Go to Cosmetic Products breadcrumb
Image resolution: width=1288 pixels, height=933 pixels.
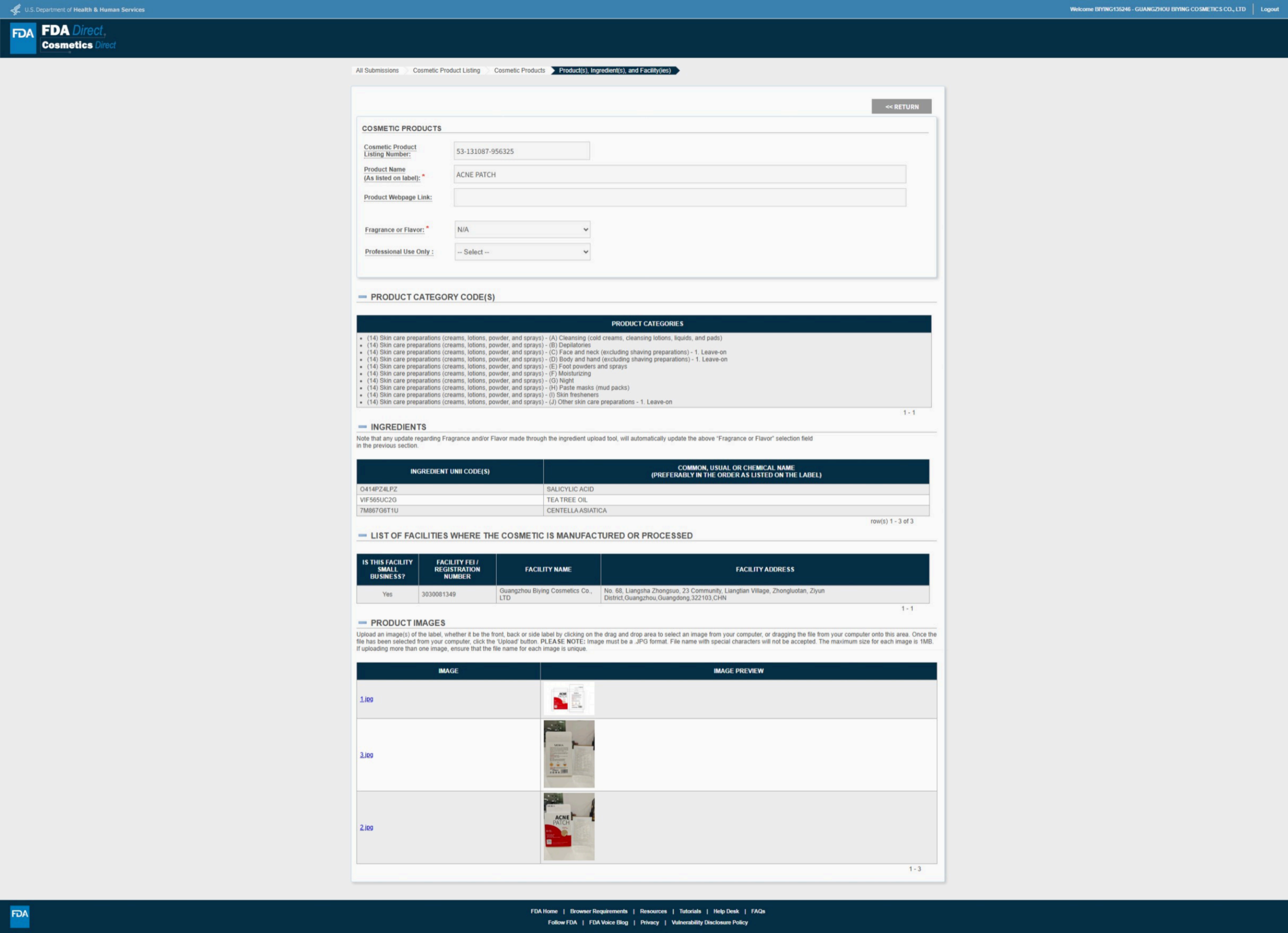pyautogui.click(x=519, y=71)
